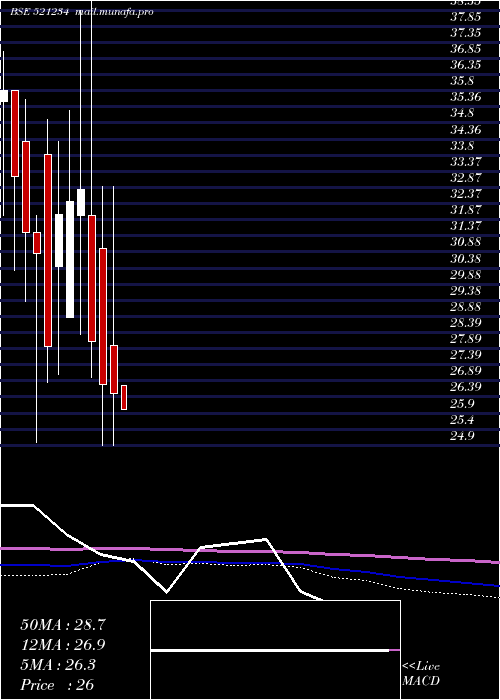Select the 31.37 price axis label
This screenshot has height=700, width=500.
(466, 226)
